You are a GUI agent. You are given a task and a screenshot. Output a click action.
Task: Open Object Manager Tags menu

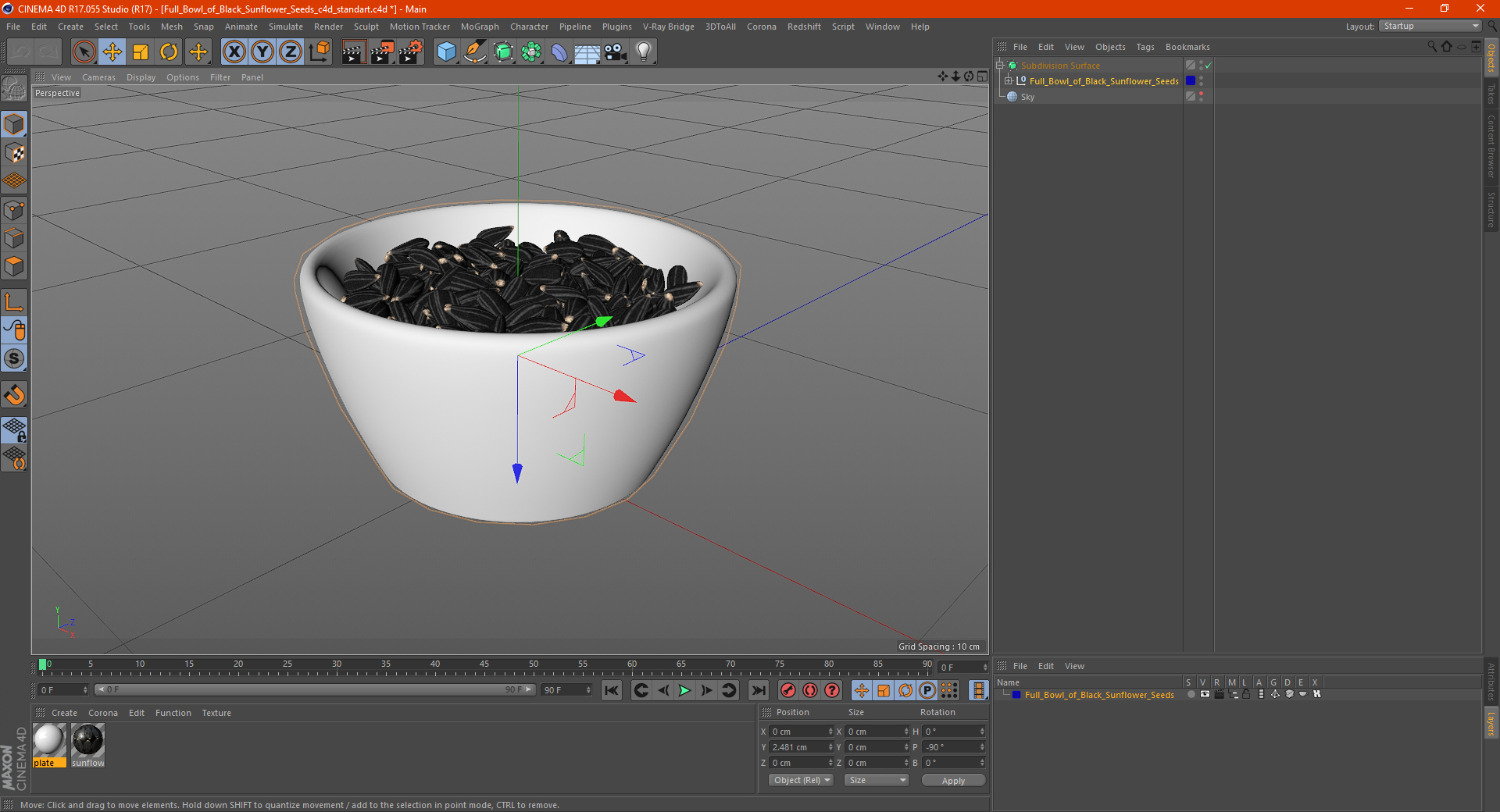pos(1145,47)
